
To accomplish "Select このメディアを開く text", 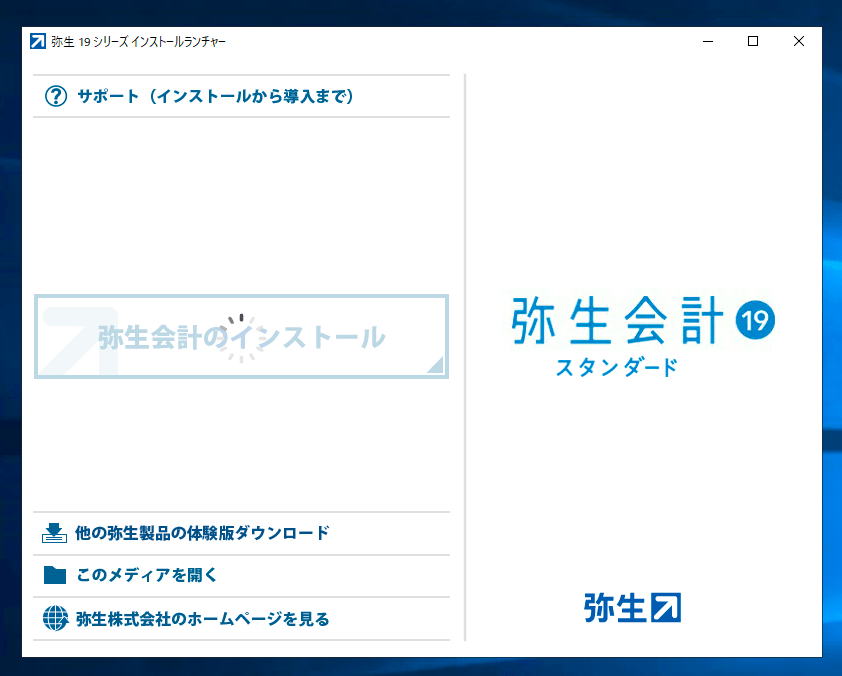I will pyautogui.click(x=146, y=575).
